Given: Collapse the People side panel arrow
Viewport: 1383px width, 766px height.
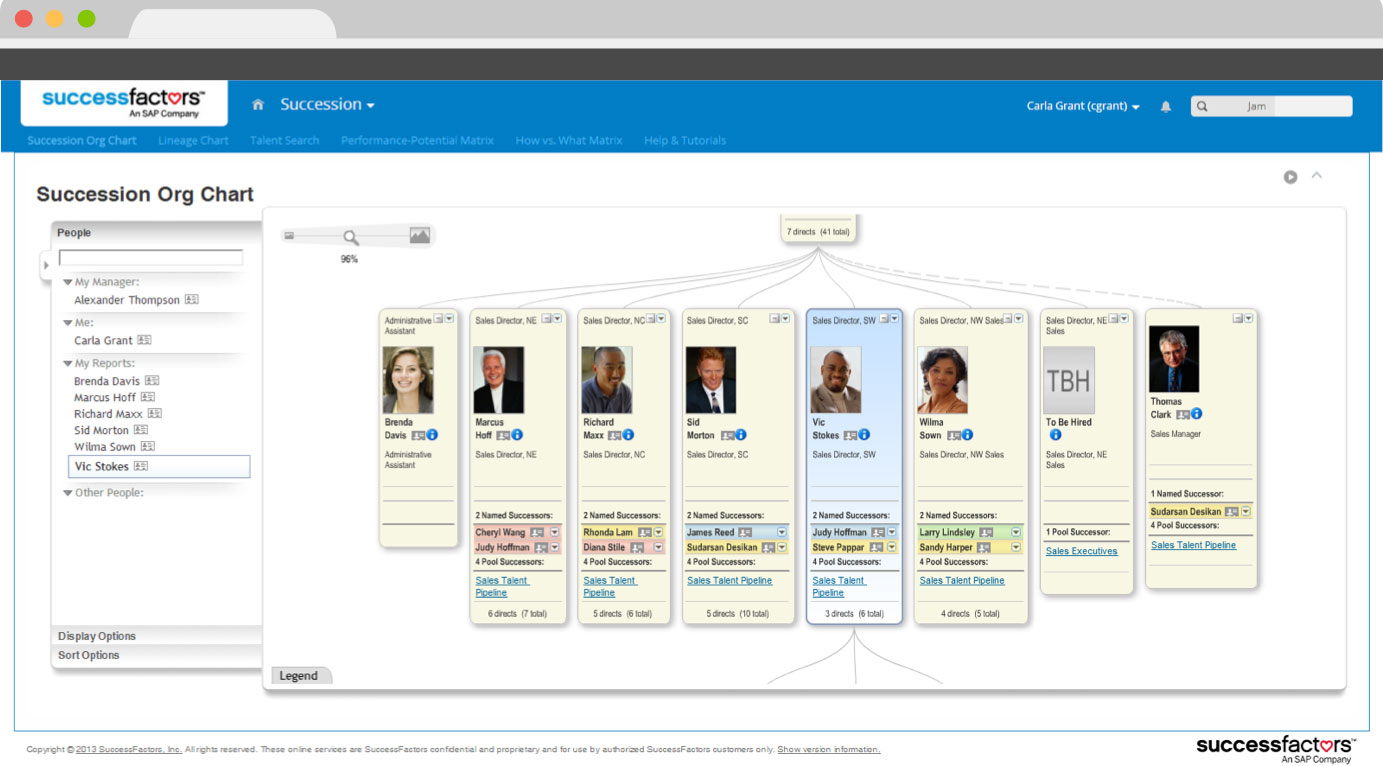Looking at the screenshot, I should tap(45, 266).
